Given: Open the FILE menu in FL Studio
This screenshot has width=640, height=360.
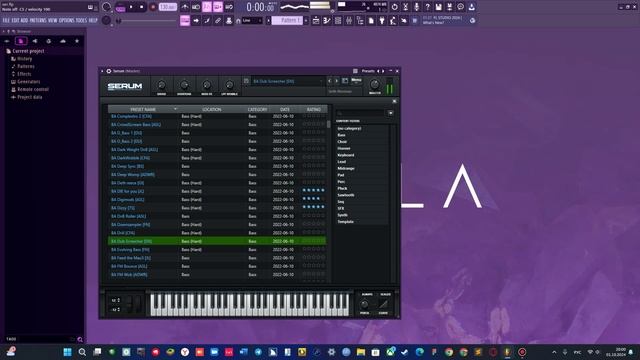Looking at the screenshot, I should pyautogui.click(x=6, y=20).
